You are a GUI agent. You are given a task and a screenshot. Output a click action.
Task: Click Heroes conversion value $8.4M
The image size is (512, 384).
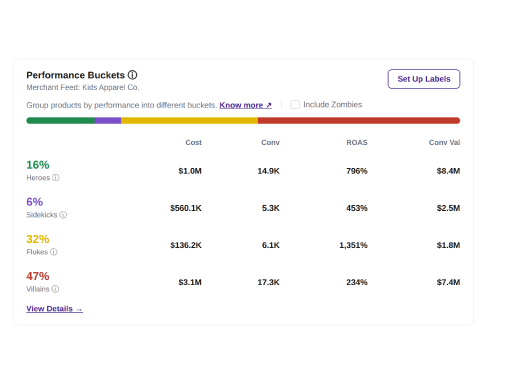point(448,171)
